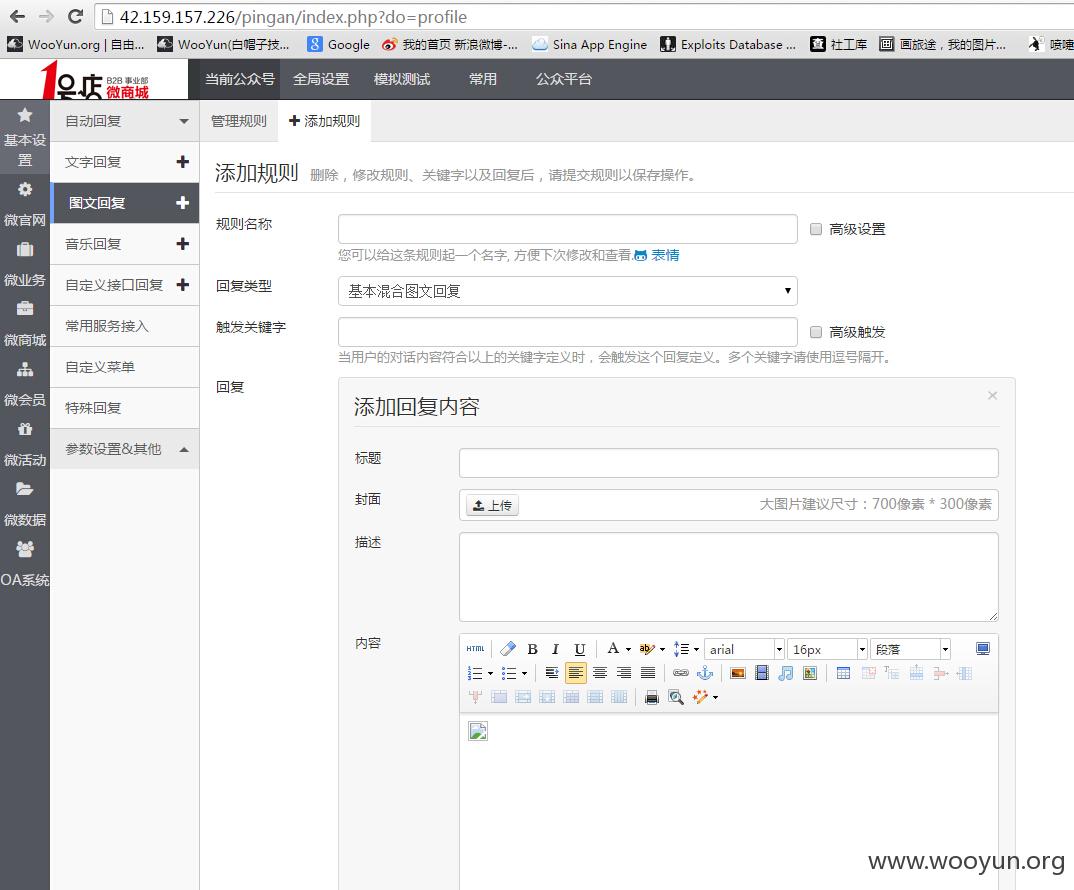Enable the 高级设置 checkbox
Viewport: 1074px width, 890px height.
tap(816, 229)
